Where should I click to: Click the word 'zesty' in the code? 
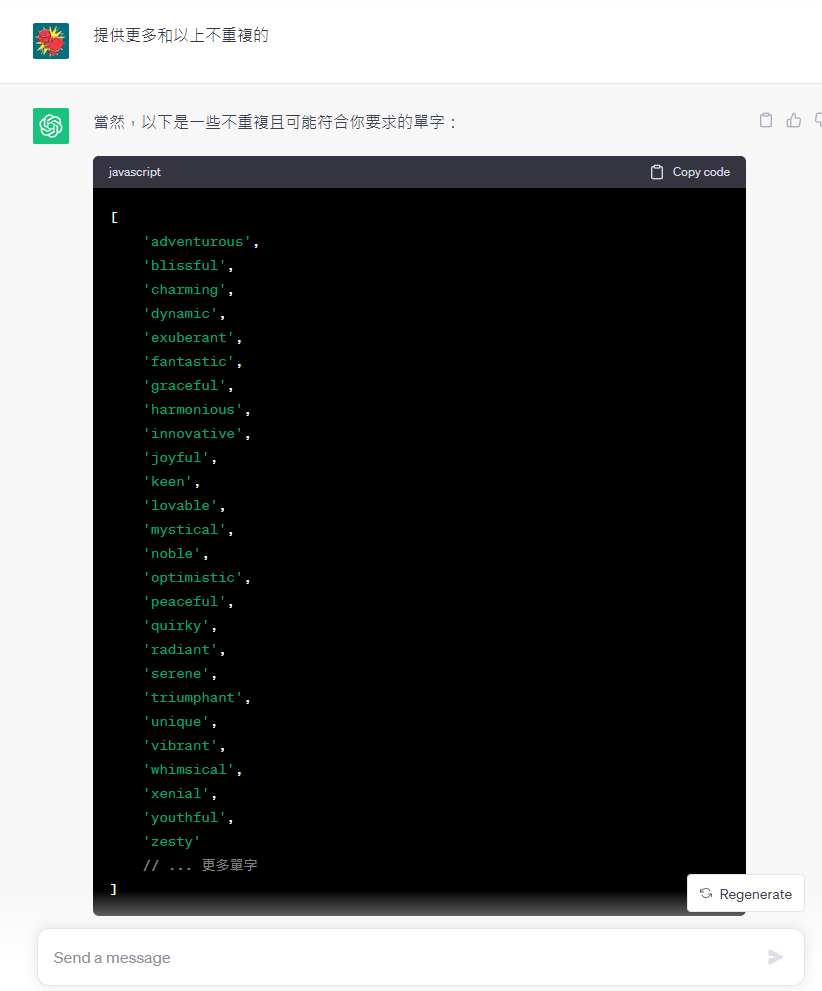tap(172, 842)
